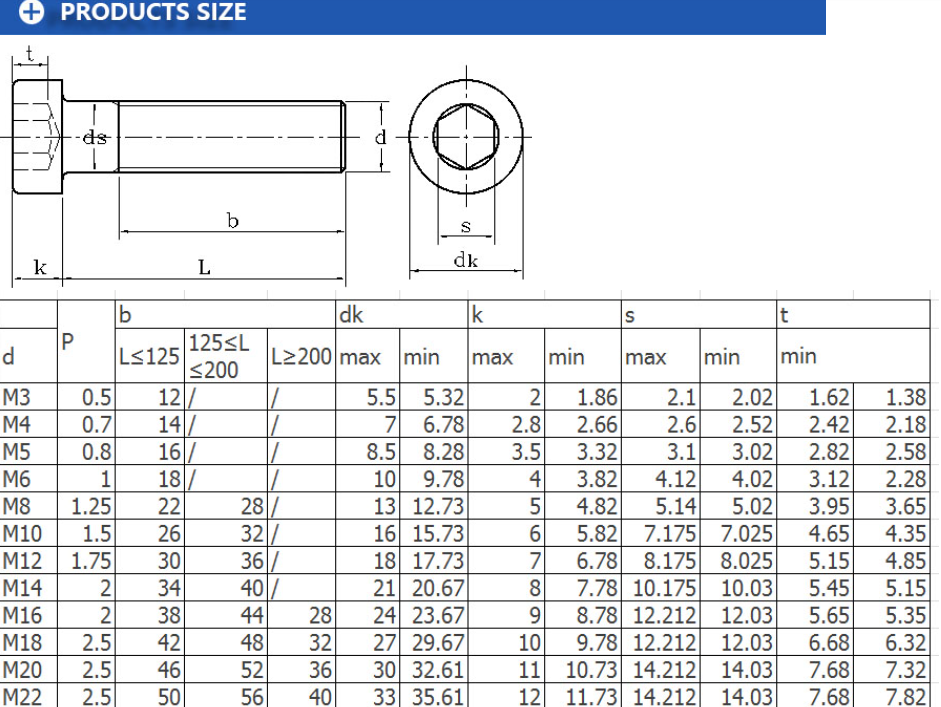Click the hex socket head end-view drawing
Viewport: 941px width, 707px height.
point(466,137)
